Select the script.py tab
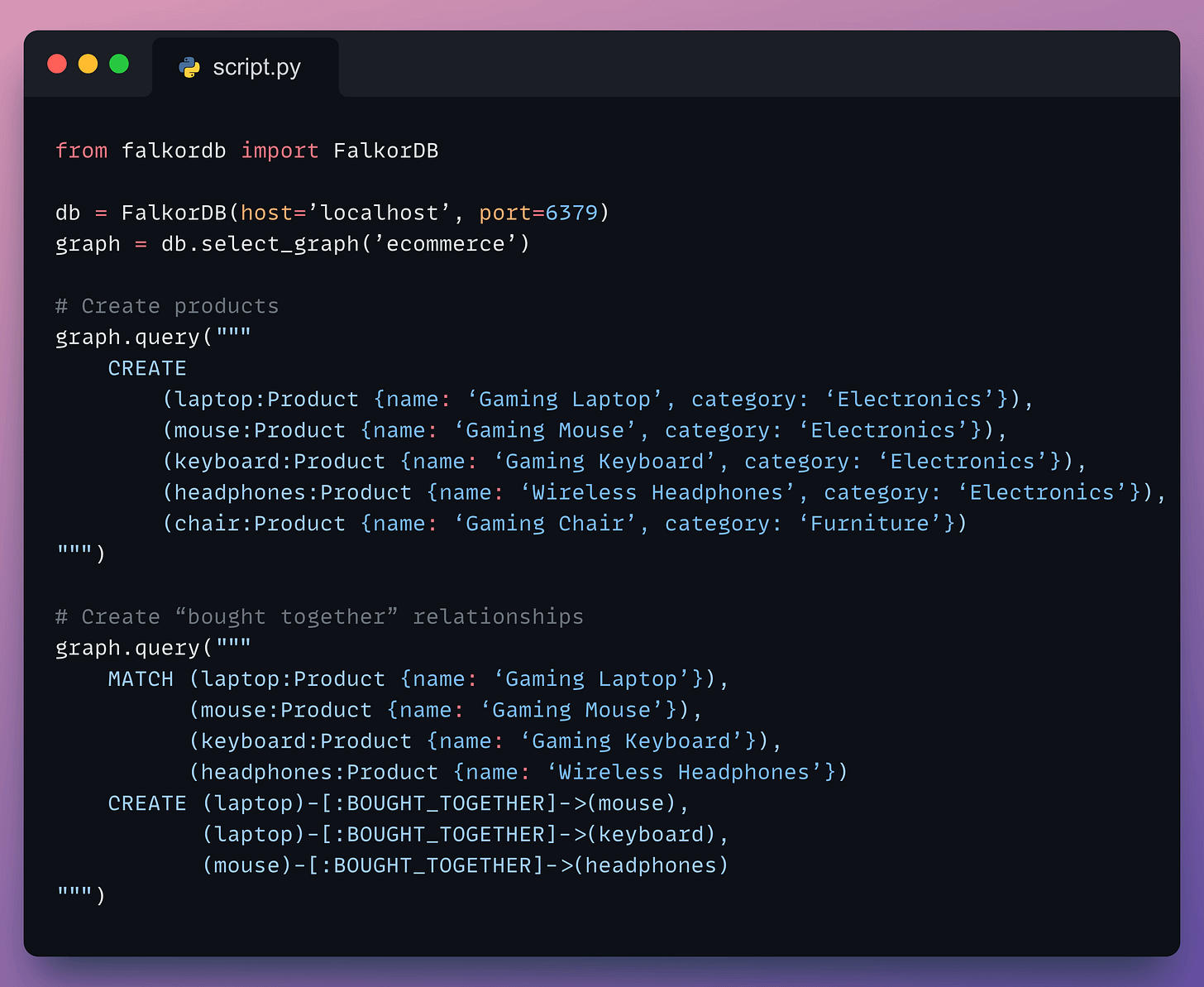 tap(246, 67)
